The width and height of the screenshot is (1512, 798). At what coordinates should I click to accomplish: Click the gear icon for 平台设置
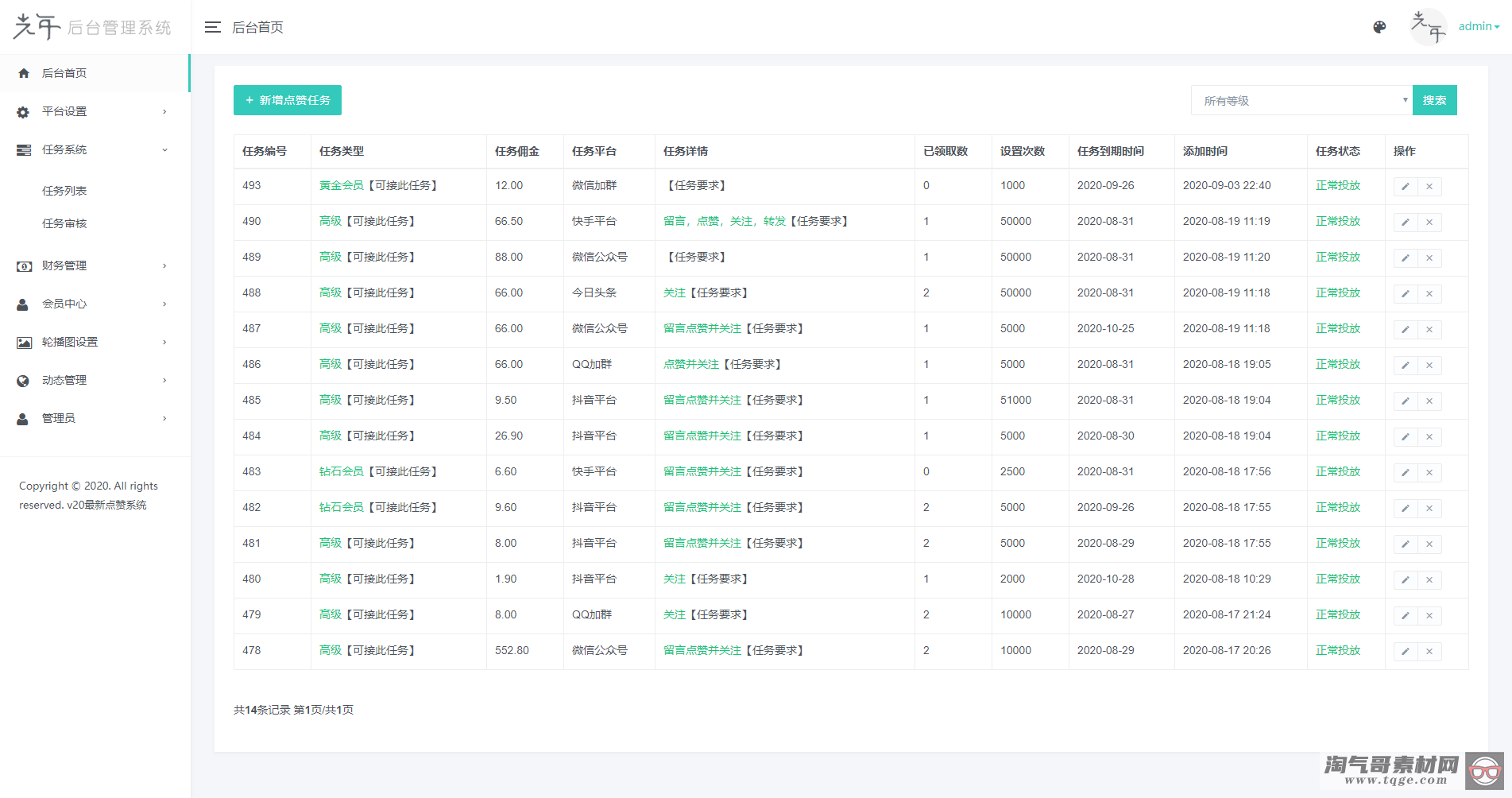(x=24, y=112)
